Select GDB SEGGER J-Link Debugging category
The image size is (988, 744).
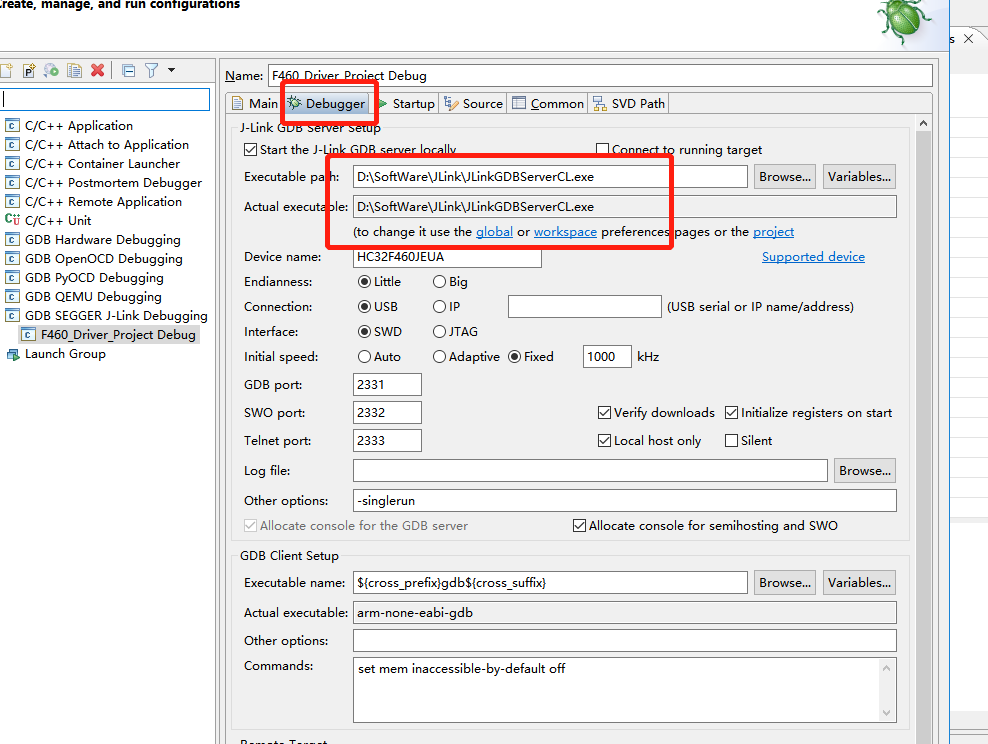[x=110, y=315]
